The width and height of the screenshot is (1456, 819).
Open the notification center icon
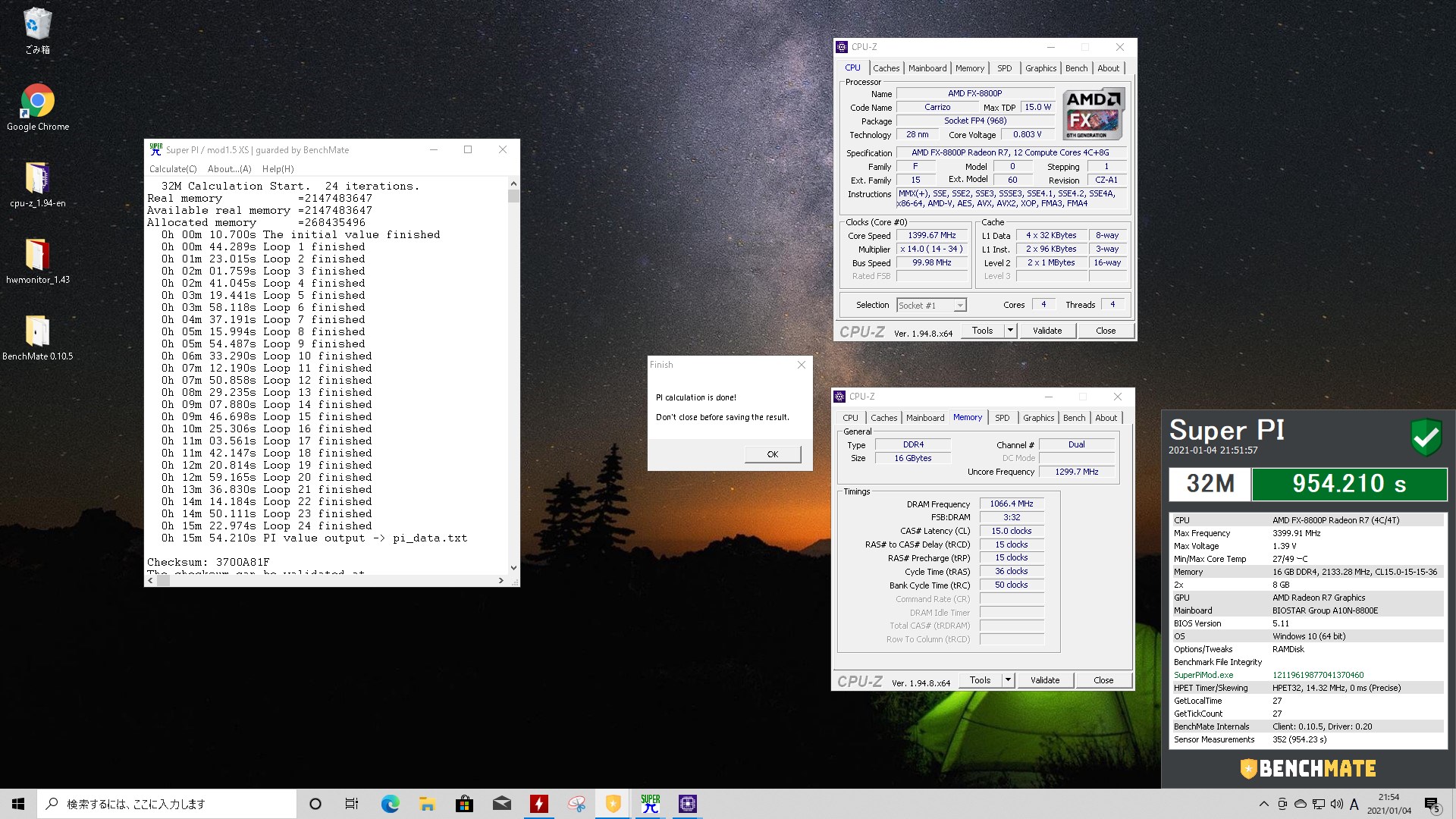(1432, 804)
